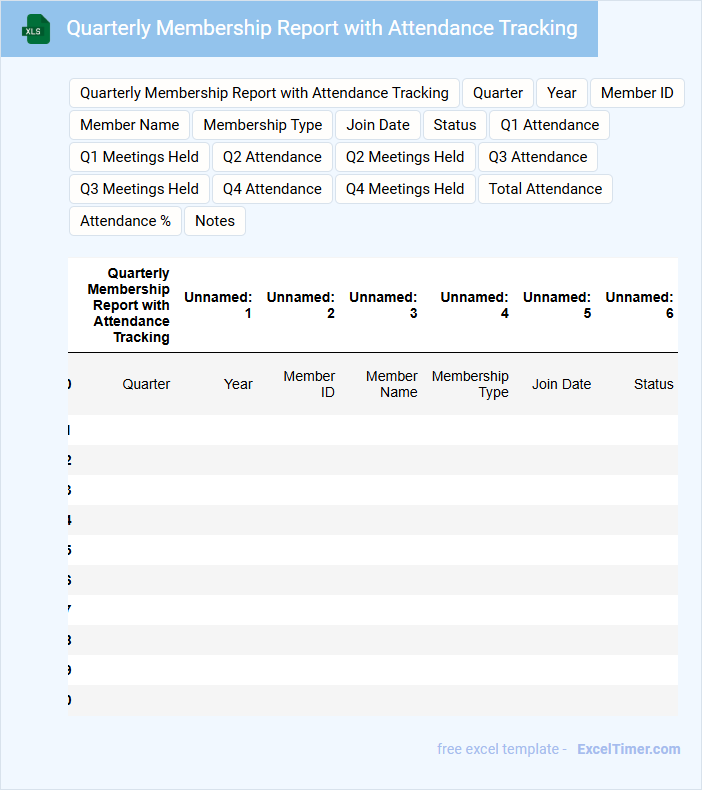
Task: Select the Attendance % tag
Action: point(125,221)
